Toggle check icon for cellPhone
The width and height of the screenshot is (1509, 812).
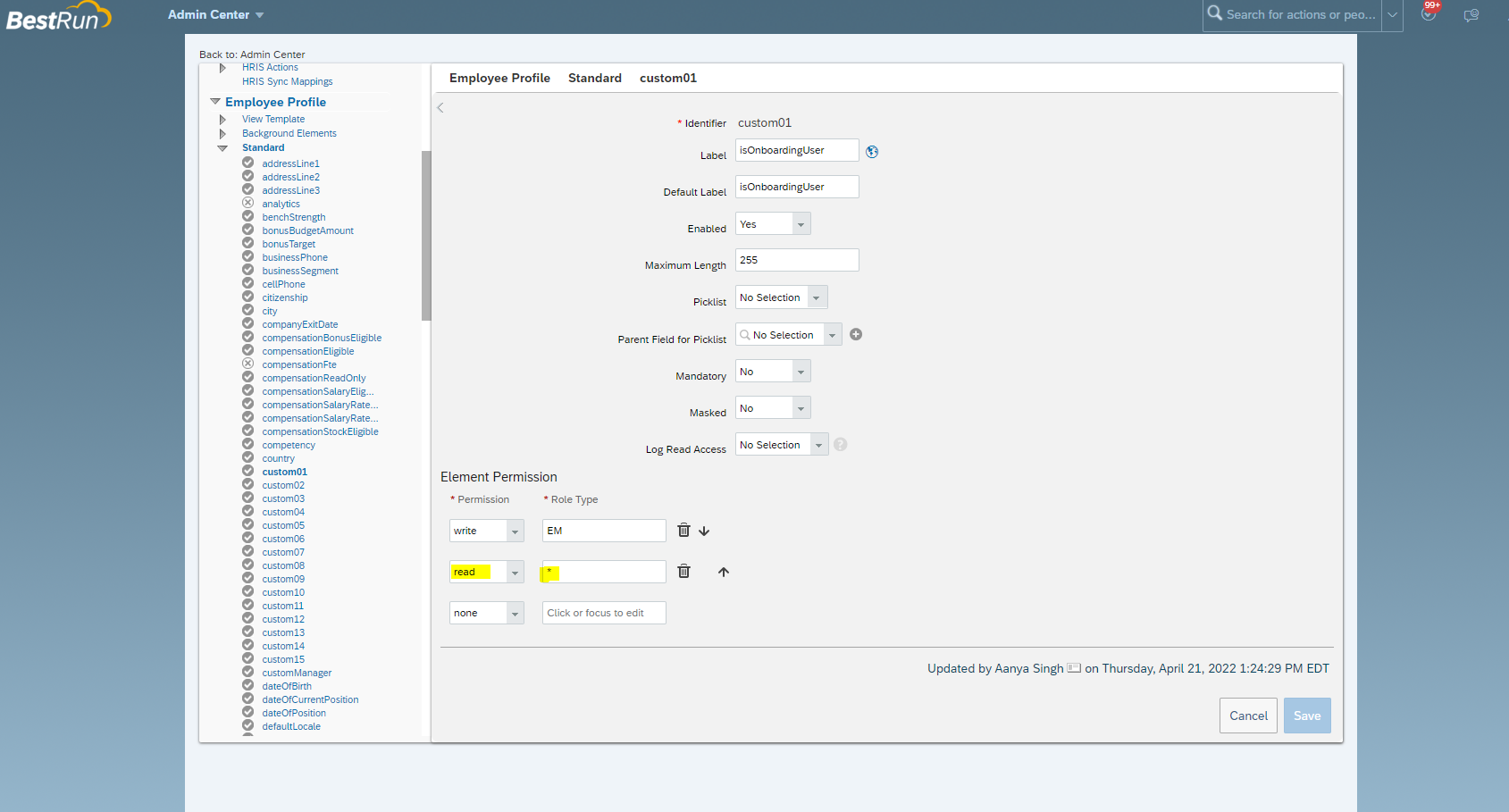[x=248, y=283]
